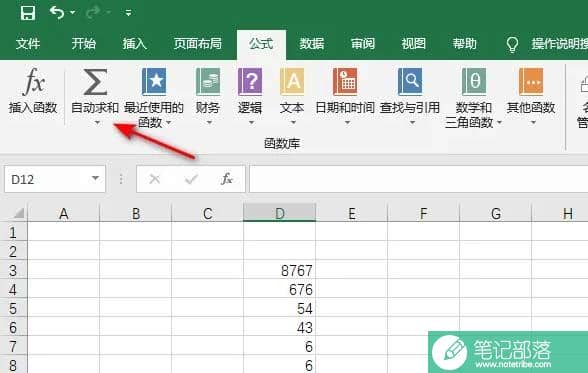Open the 数学和三角函数 icon

tap(474, 82)
